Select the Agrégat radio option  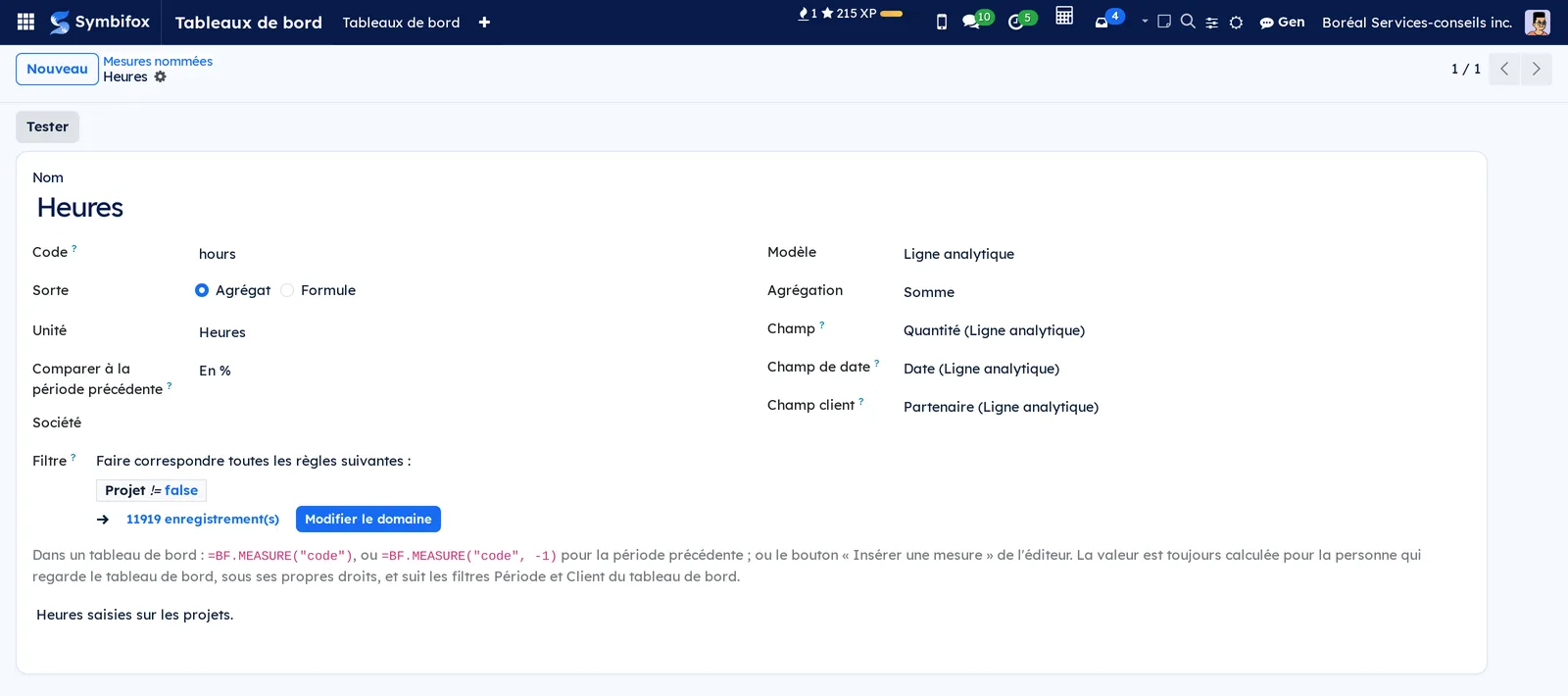click(202, 290)
